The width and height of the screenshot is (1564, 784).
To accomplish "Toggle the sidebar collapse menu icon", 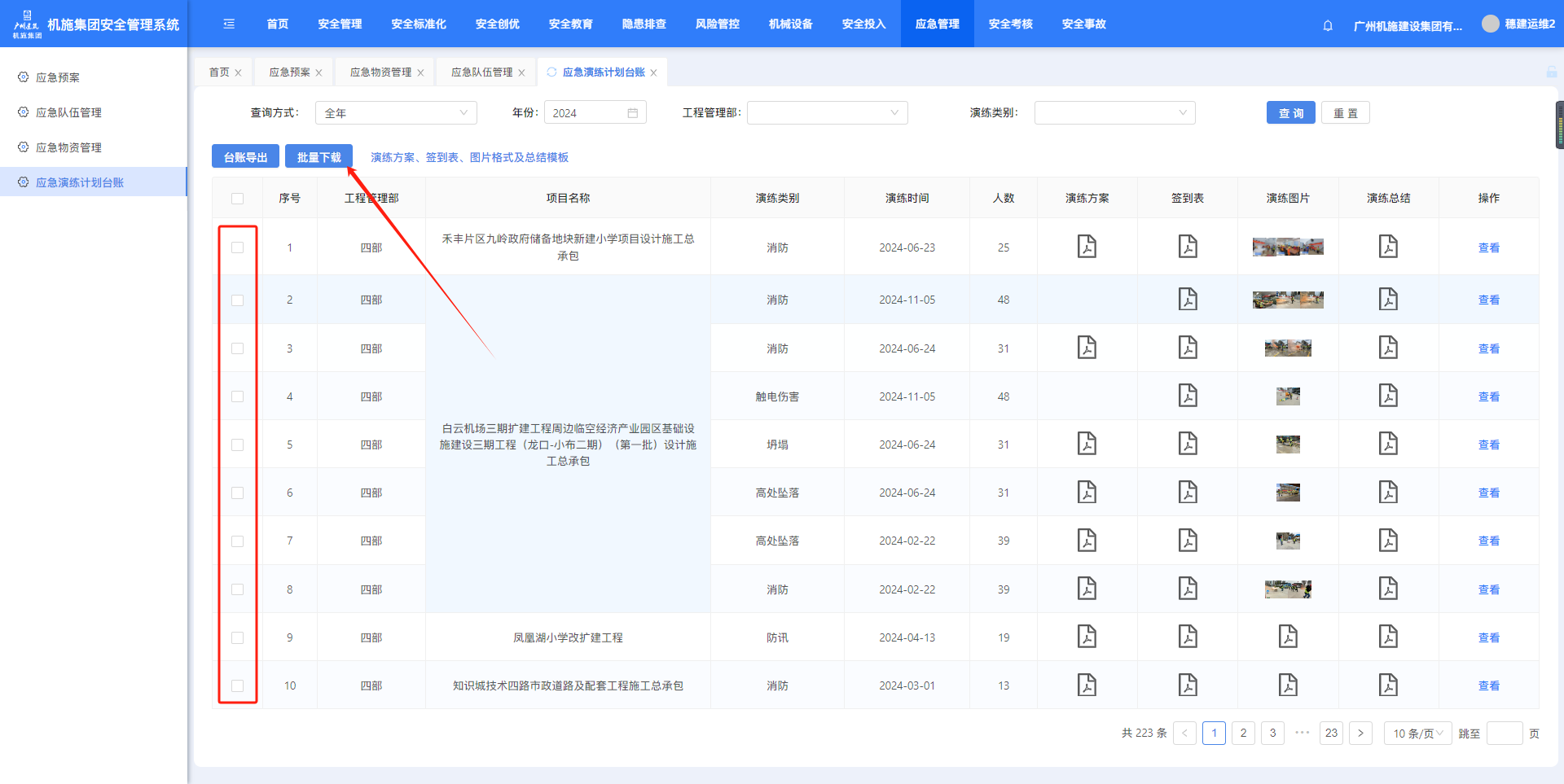I will pyautogui.click(x=229, y=24).
